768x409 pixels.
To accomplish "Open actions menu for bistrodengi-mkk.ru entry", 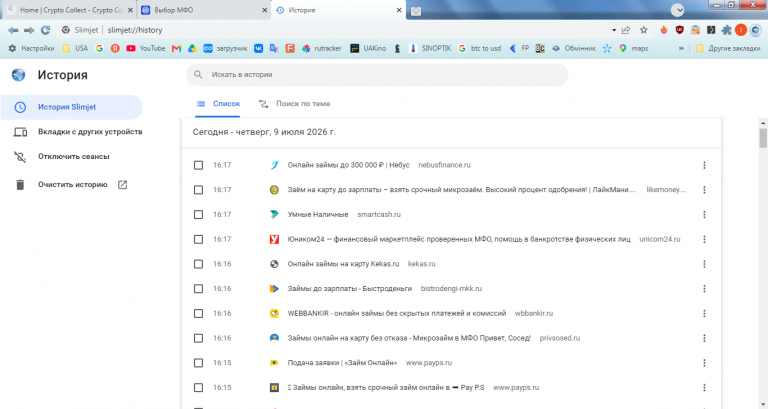I will click(x=704, y=289).
